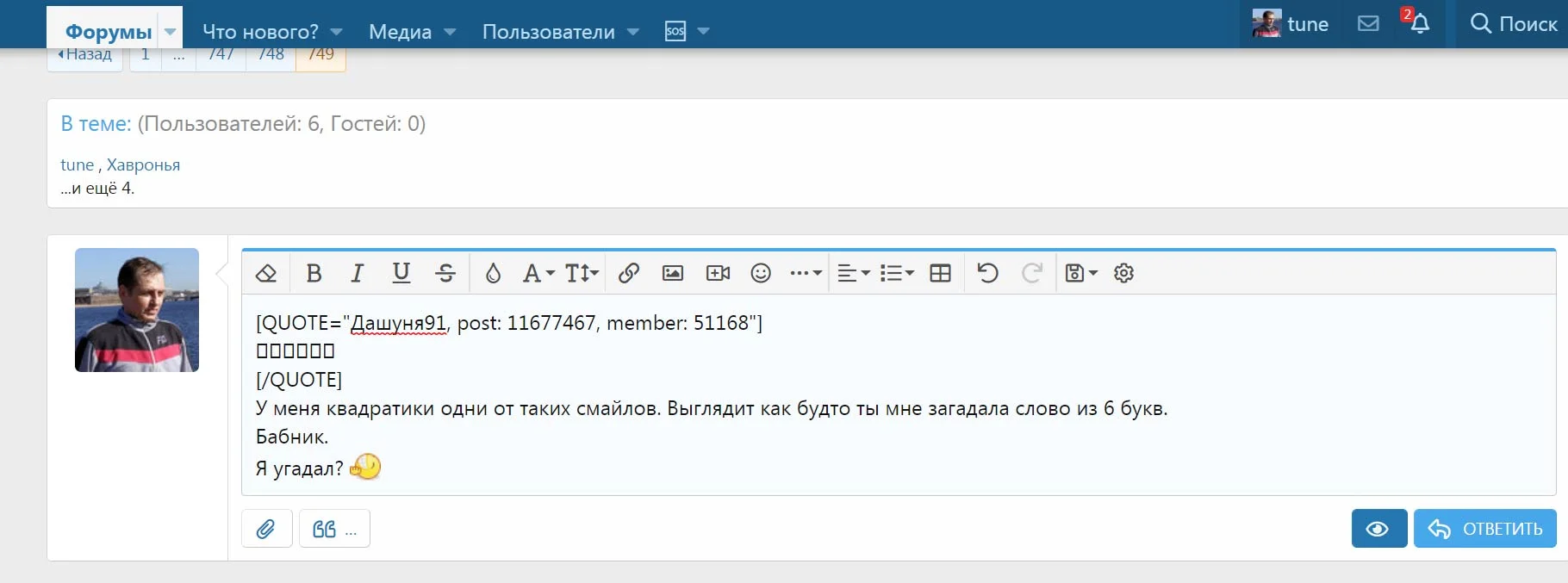Insert table using grid icon
The image size is (1568, 583).
pyautogui.click(x=940, y=274)
